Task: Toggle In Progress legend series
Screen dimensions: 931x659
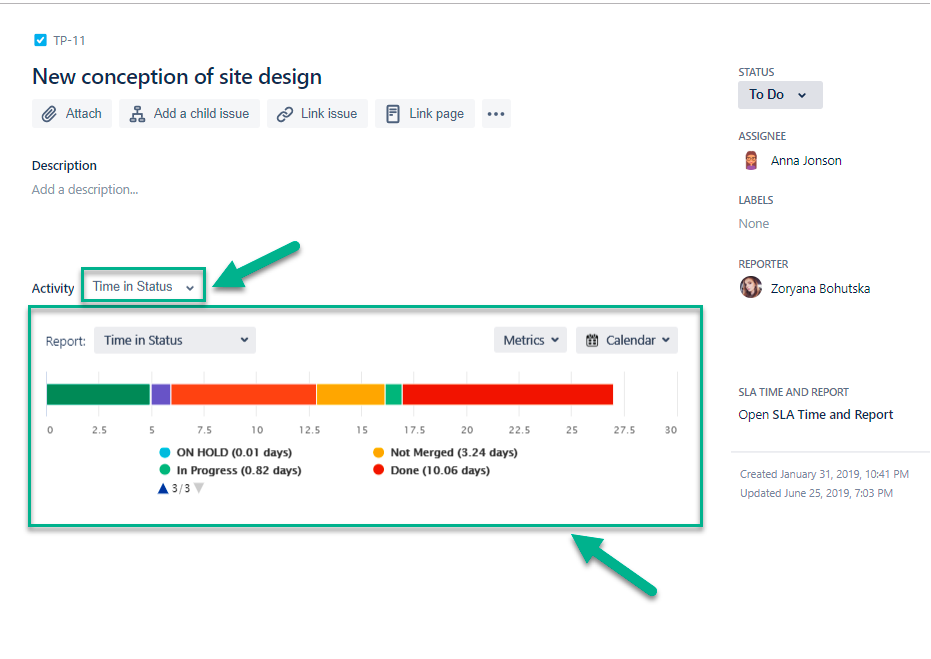Action: [x=230, y=471]
